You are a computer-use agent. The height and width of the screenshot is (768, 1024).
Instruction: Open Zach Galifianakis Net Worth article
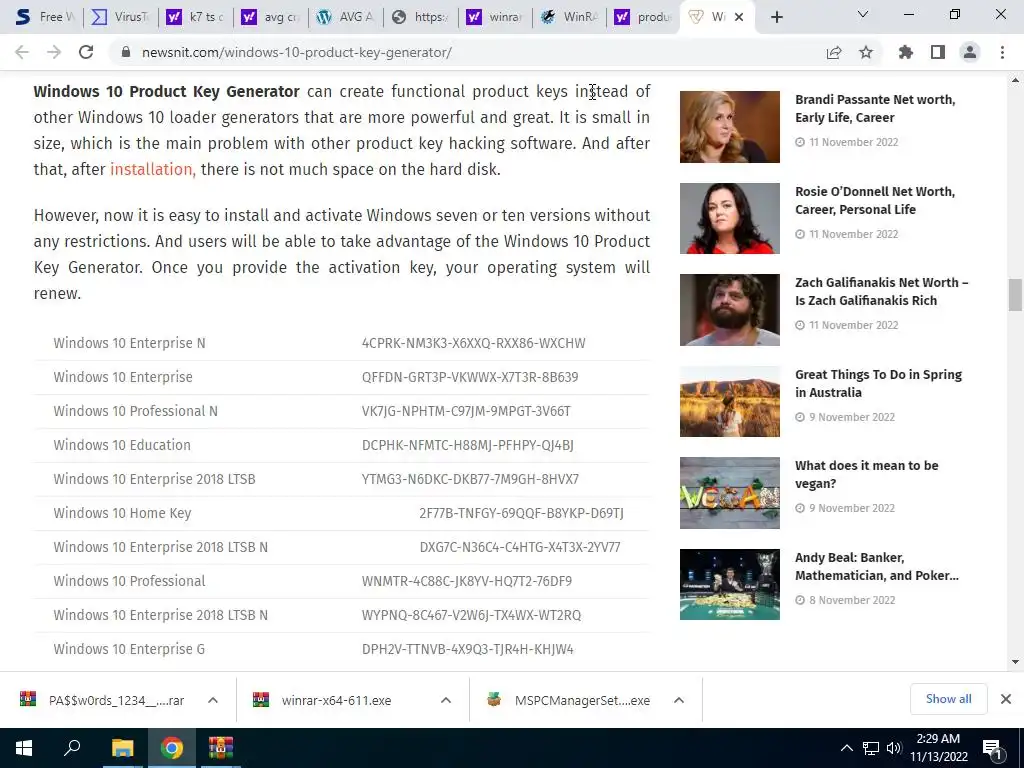[882, 291]
